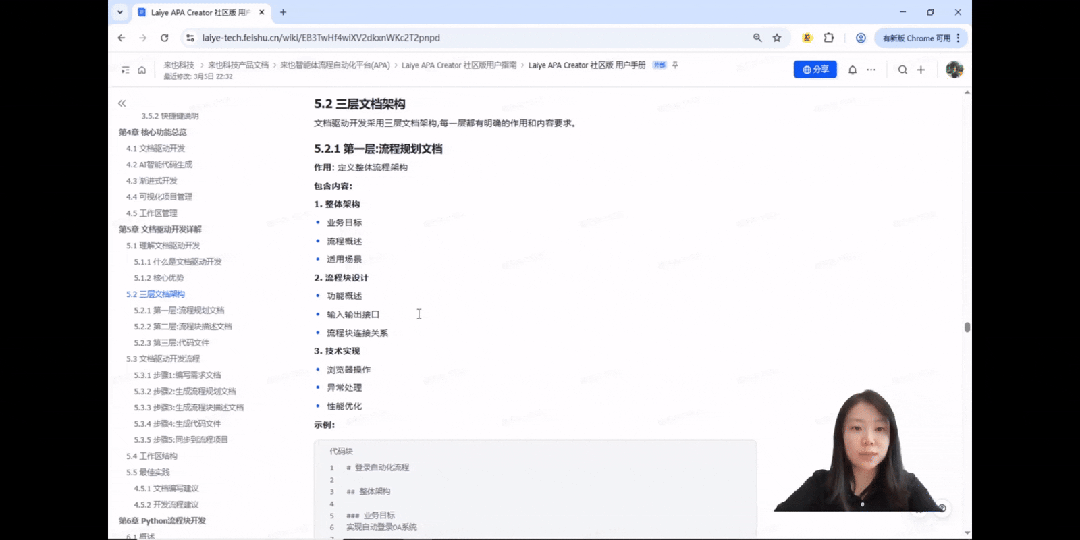Viewport: 1080px width, 540px height.
Task: Go to outline item 5.3.5 步骤5:同步到流程项目
Action: (180, 439)
